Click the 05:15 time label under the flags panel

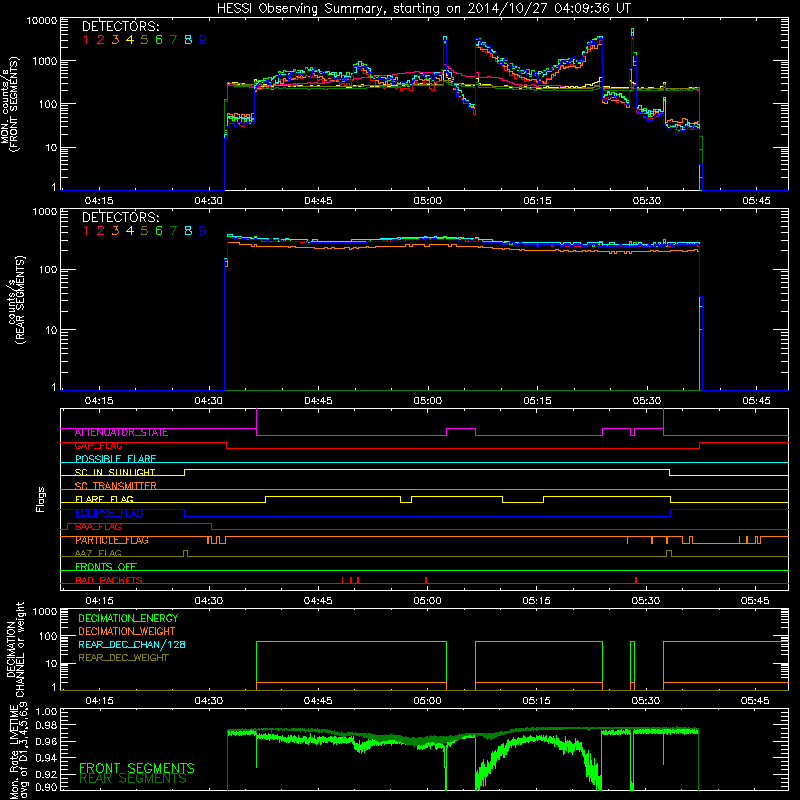point(537,601)
